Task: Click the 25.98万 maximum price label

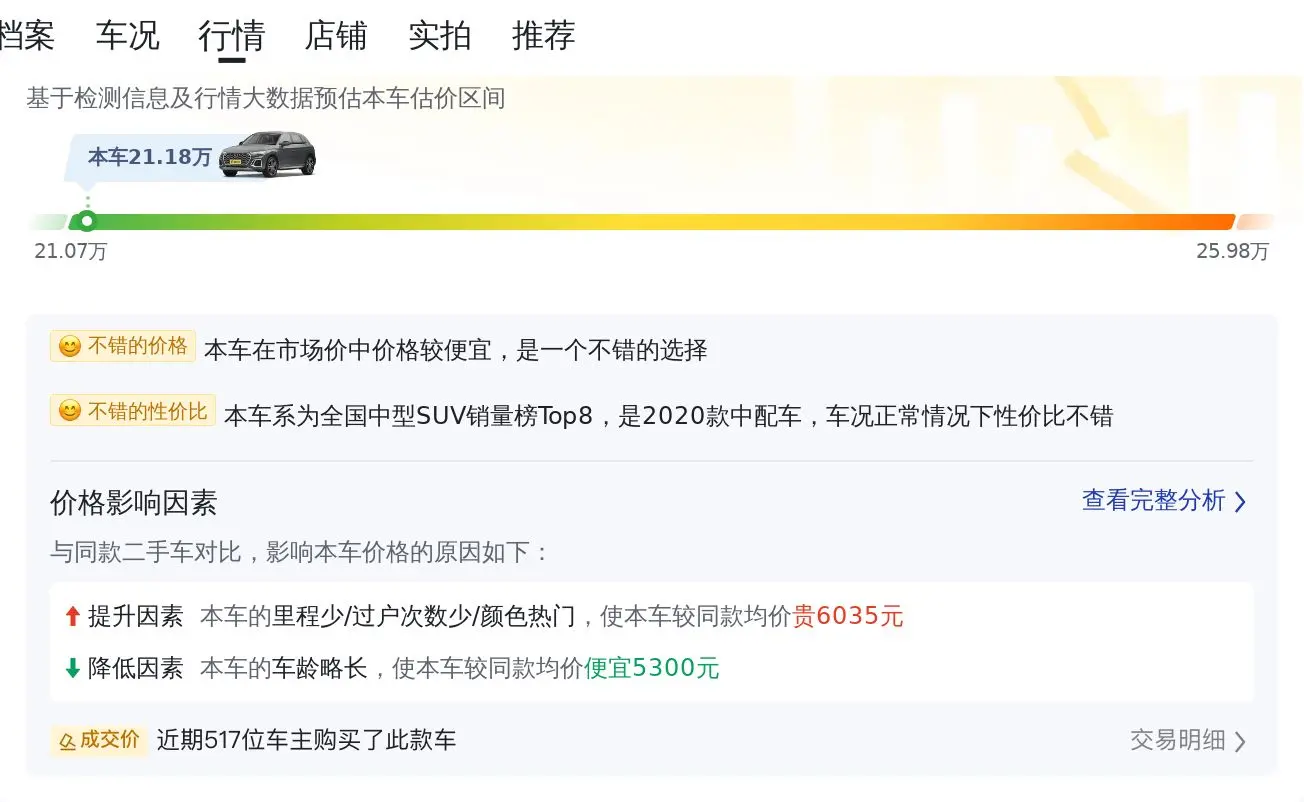Action: (1232, 251)
